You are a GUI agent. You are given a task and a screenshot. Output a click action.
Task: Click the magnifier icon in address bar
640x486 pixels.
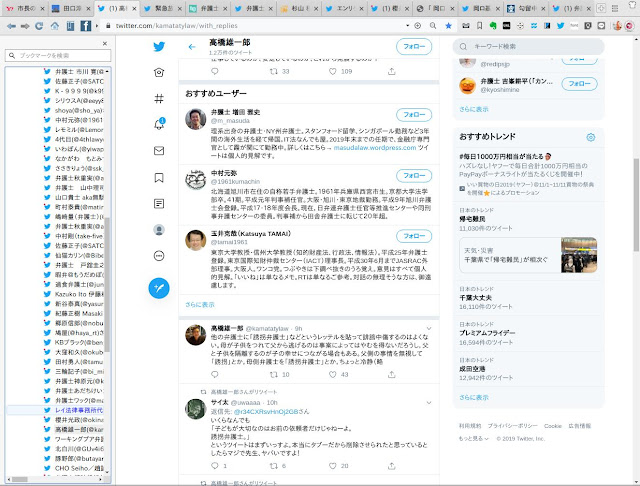point(433,26)
